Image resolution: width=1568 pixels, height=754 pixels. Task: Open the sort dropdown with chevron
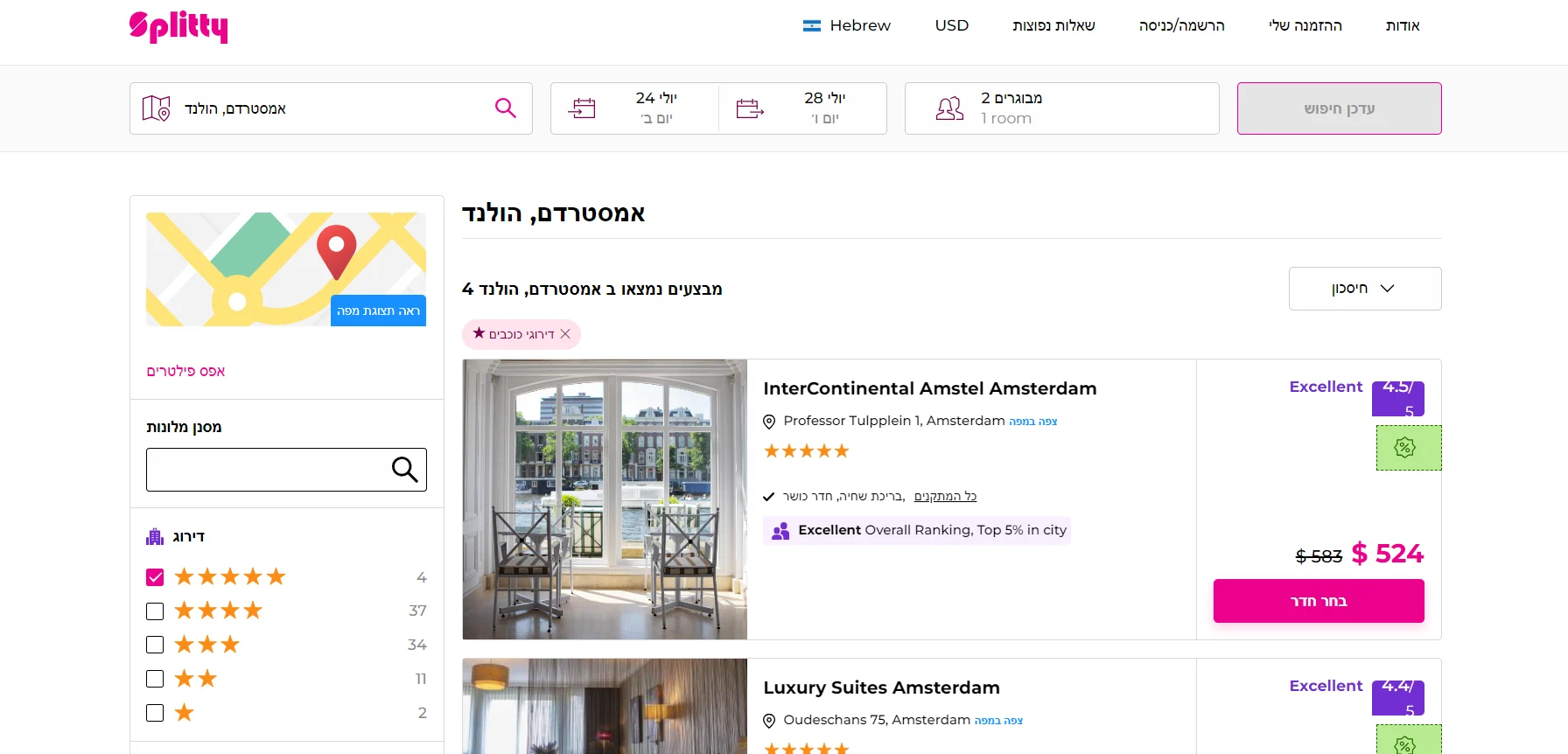pyautogui.click(x=1364, y=289)
